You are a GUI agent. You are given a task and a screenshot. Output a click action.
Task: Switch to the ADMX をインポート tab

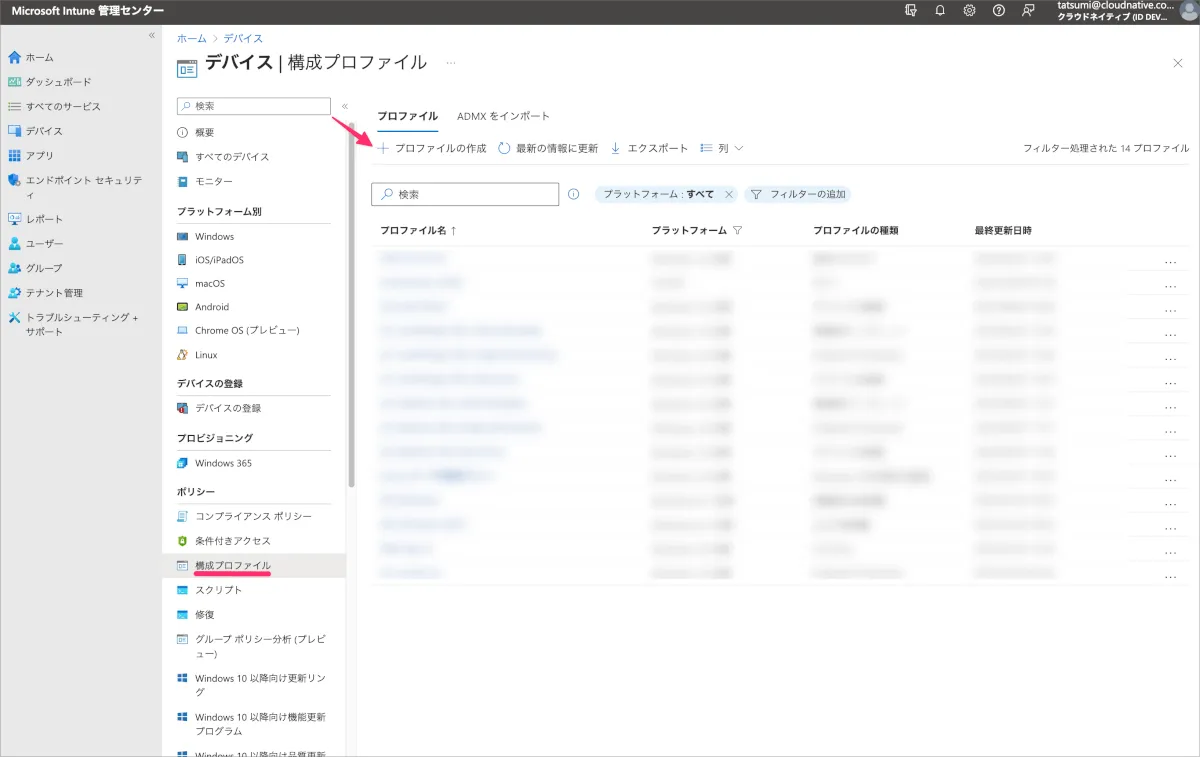click(x=503, y=116)
